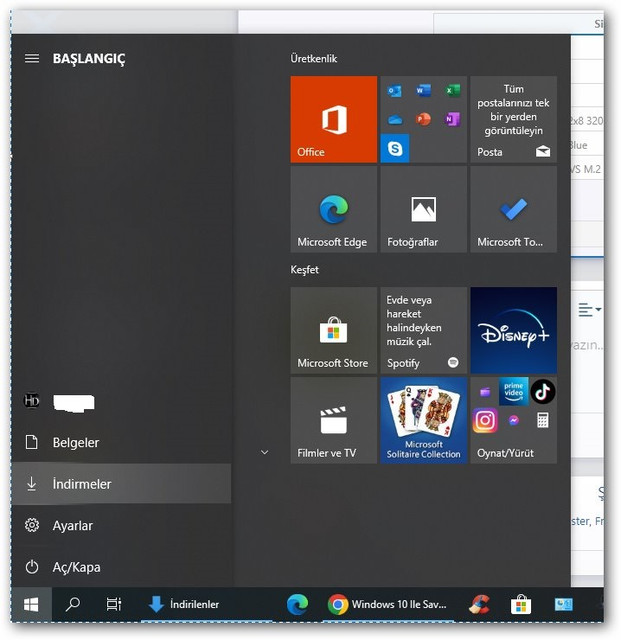The height and width of the screenshot is (640, 621).
Task: Open the Microsoft To Do tile
Action: pyautogui.click(x=513, y=209)
